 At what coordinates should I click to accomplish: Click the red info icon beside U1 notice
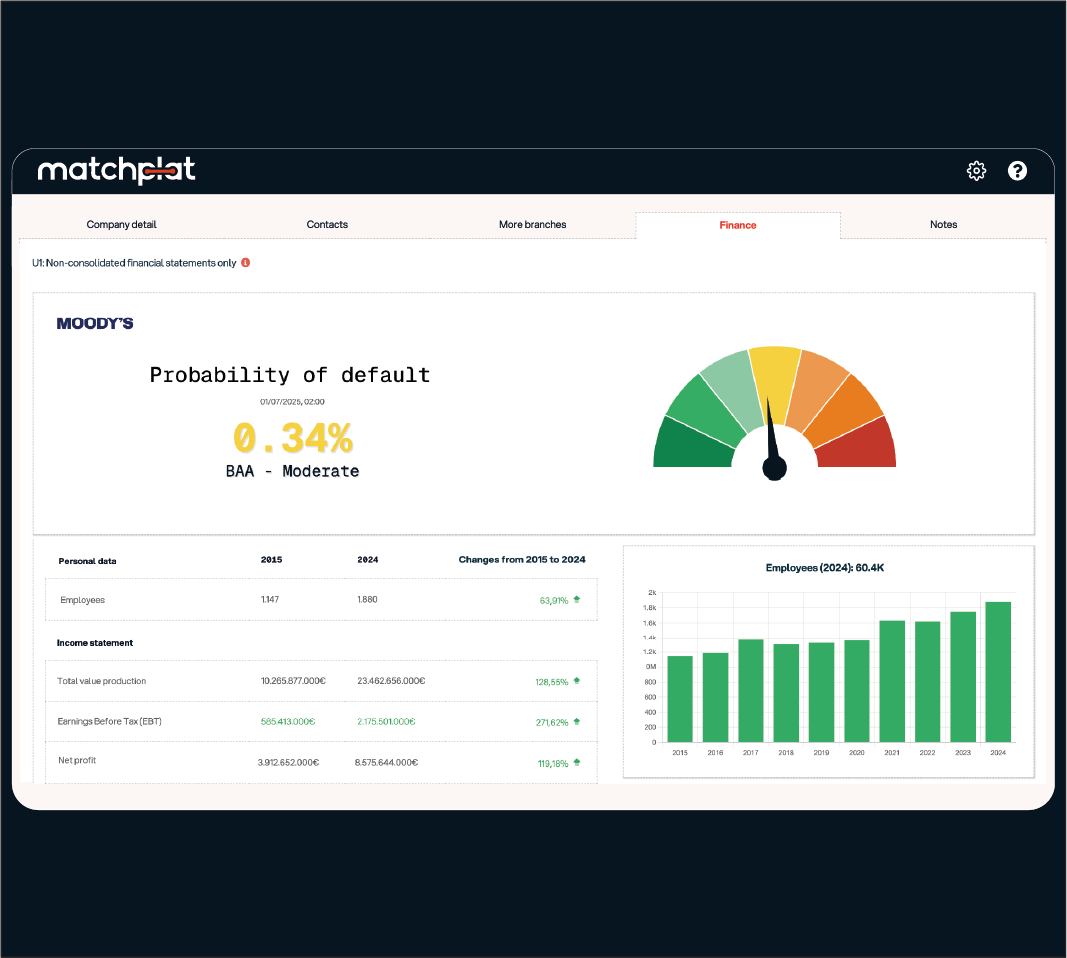click(246, 263)
